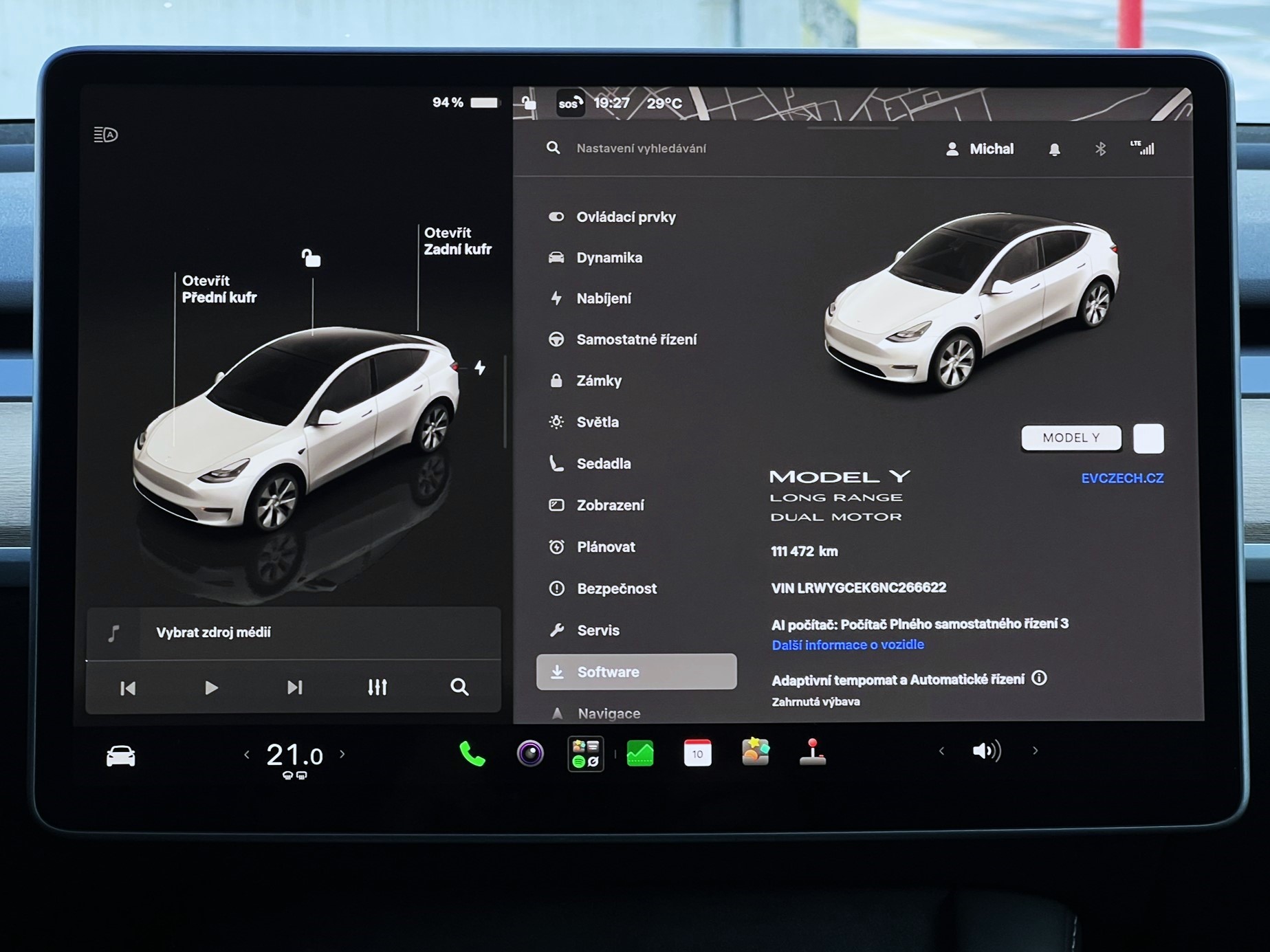Tap the MODEL Y name button
The width and height of the screenshot is (1270, 952).
click(1071, 438)
